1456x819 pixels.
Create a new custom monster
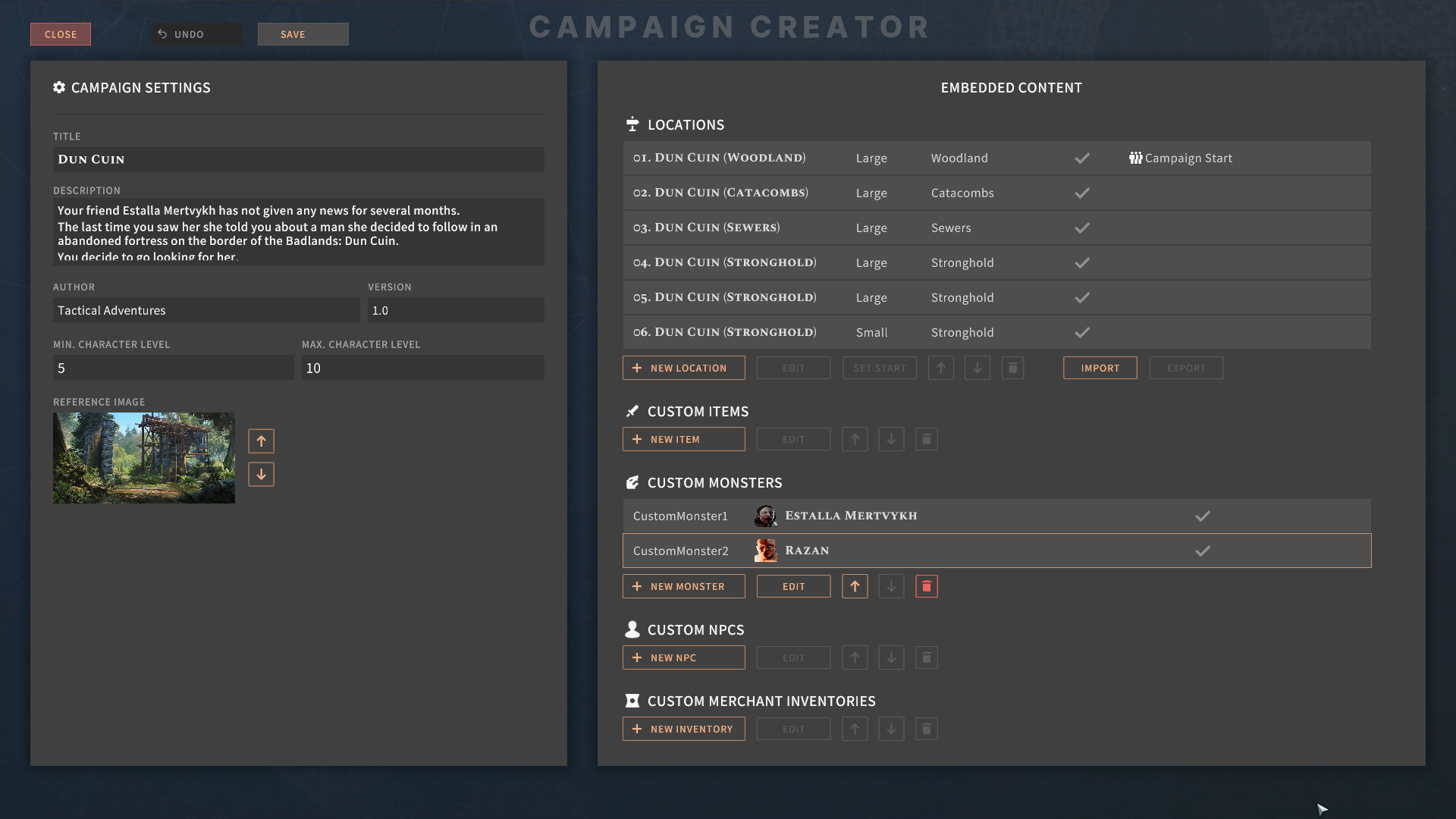pyautogui.click(x=684, y=586)
